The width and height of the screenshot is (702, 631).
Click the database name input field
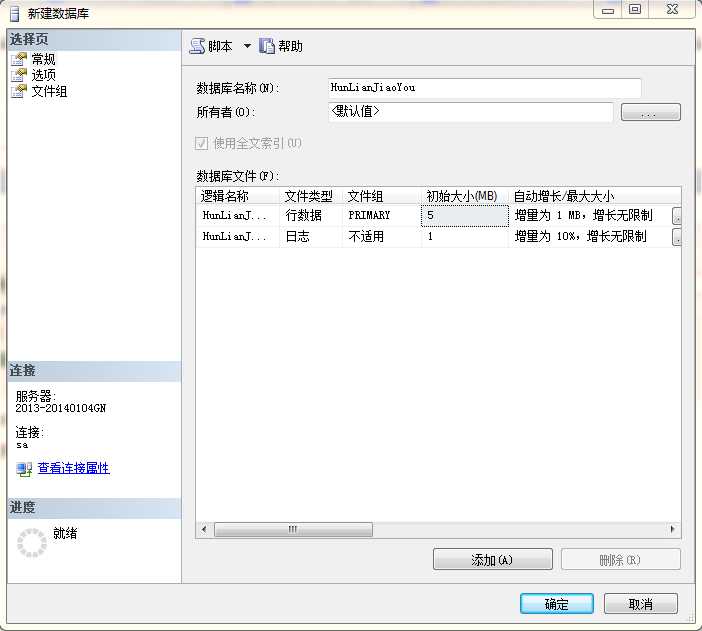[x=484, y=88]
